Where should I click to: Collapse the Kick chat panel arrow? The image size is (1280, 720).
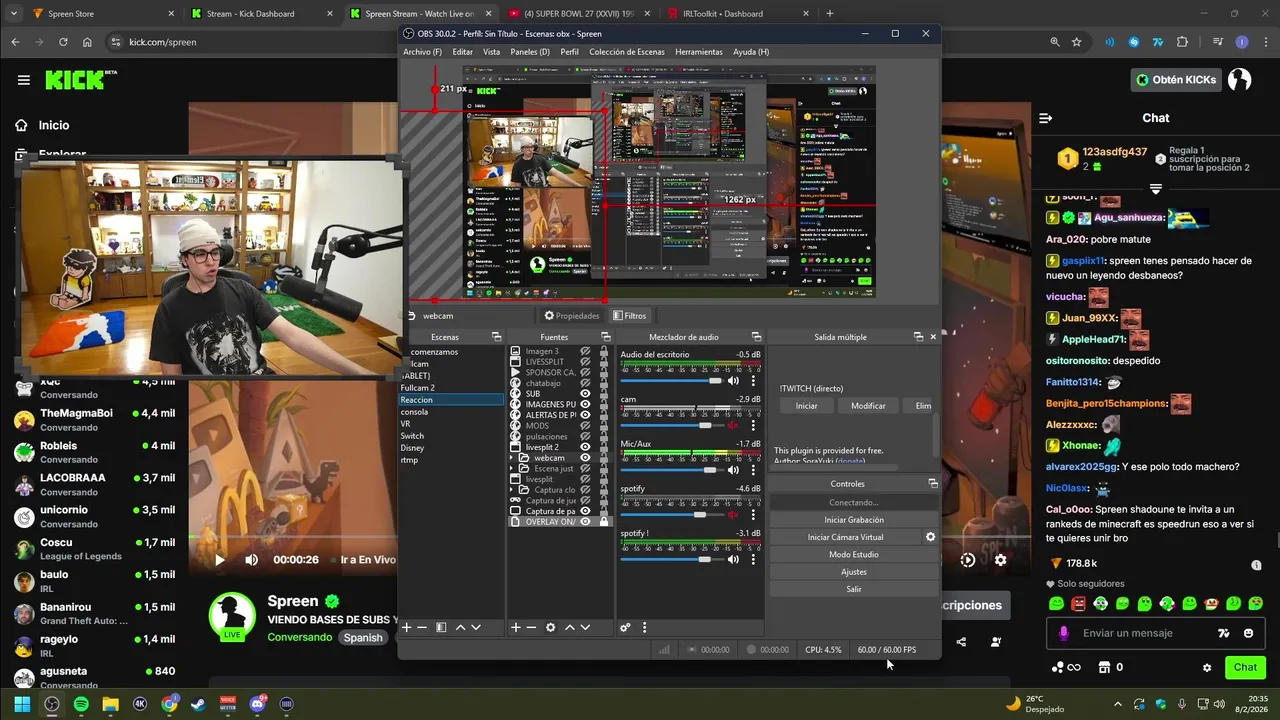(x=1045, y=118)
